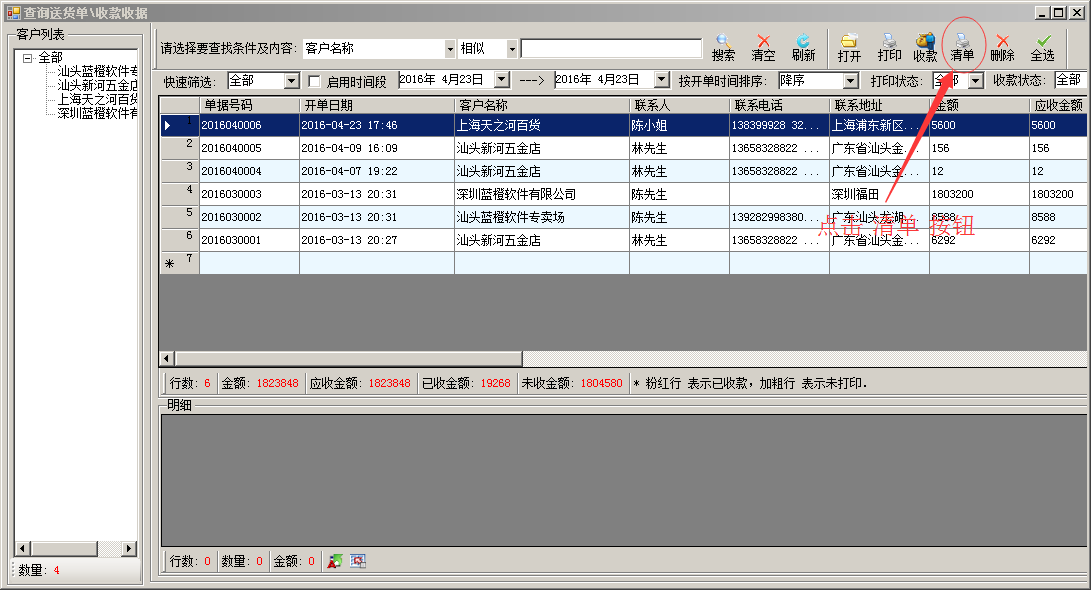The image size is (1091, 590).
Task: Open the start date picker dropdown
Action: pyautogui.click(x=502, y=80)
